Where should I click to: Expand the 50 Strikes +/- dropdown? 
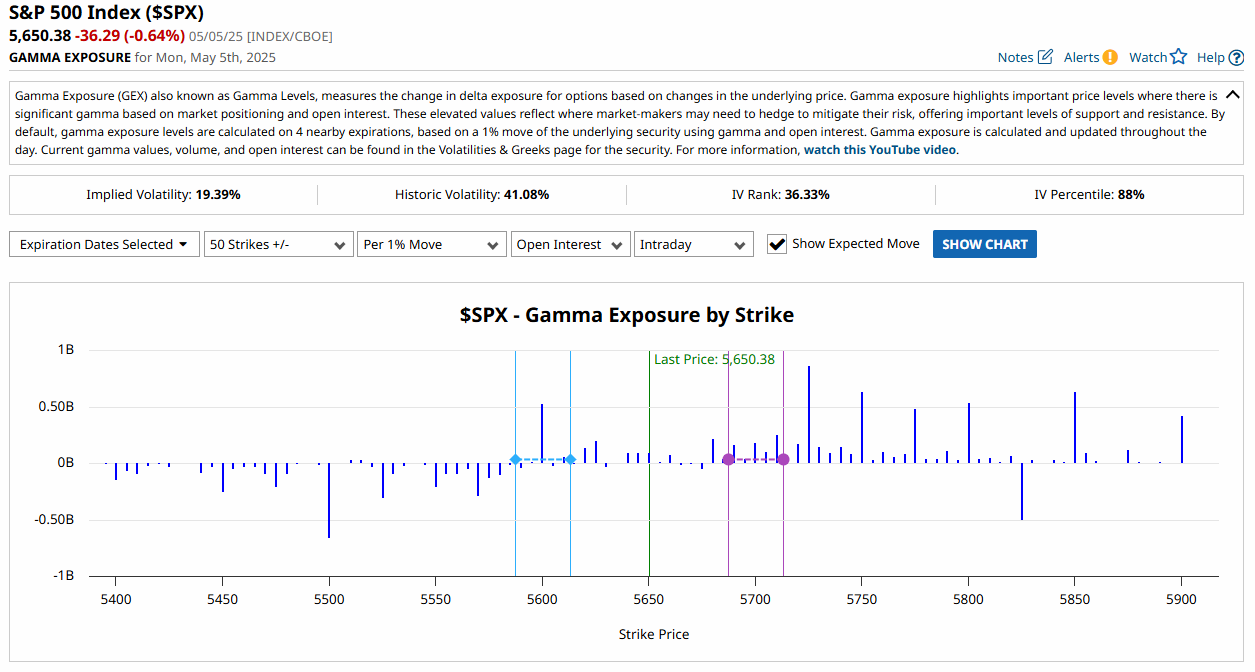[x=278, y=244]
